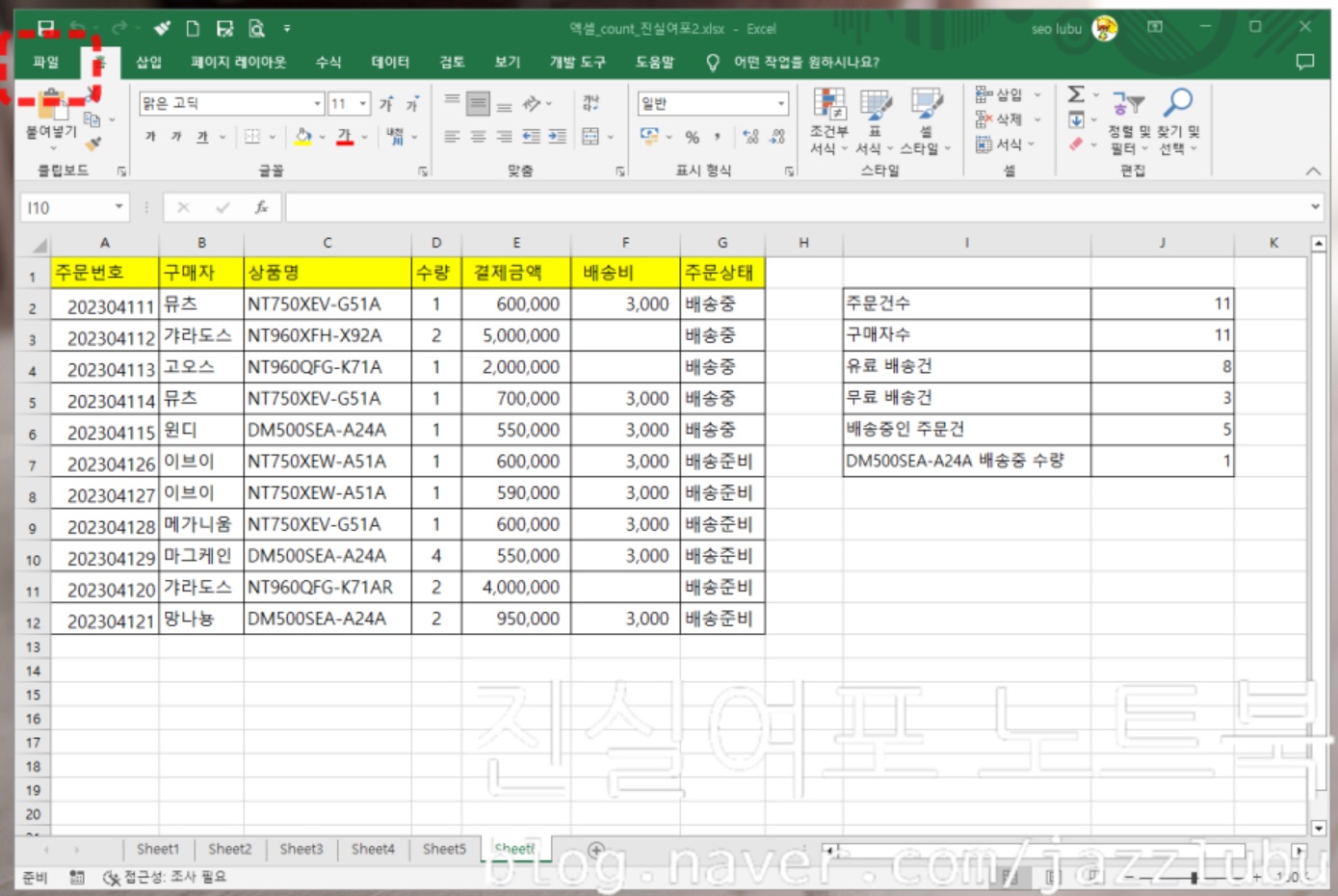Apply percent style format
The image size is (1338, 896).
tap(692, 137)
